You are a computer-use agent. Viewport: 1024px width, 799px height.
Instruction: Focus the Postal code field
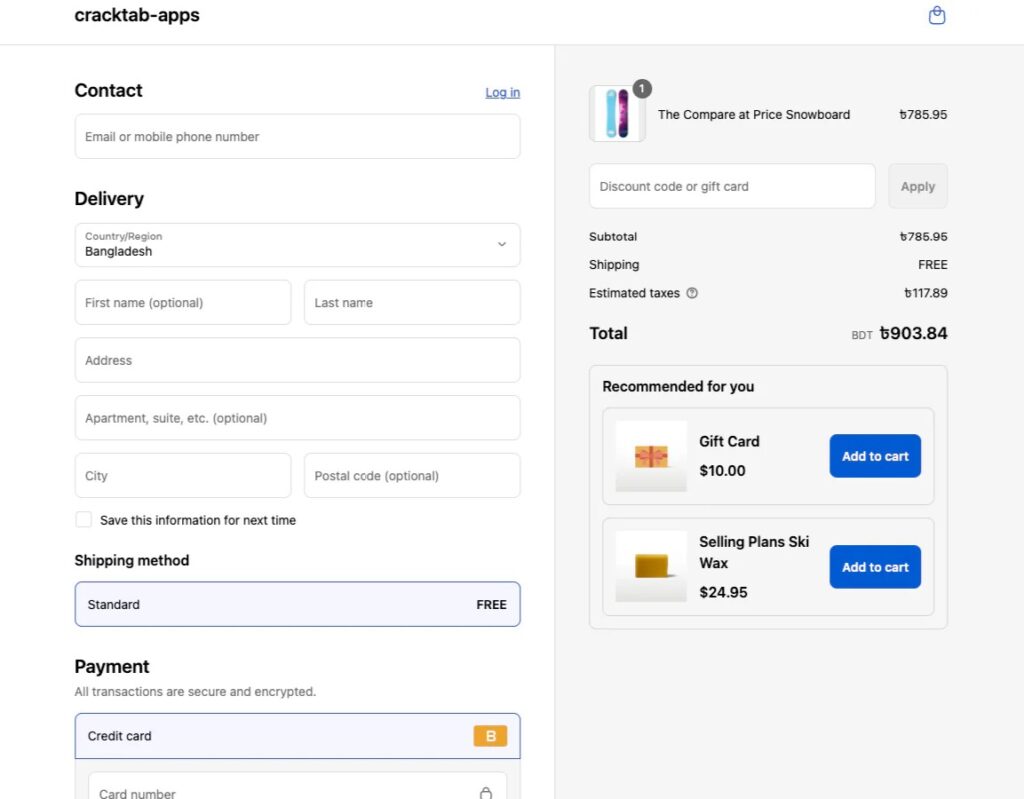pyautogui.click(x=412, y=476)
